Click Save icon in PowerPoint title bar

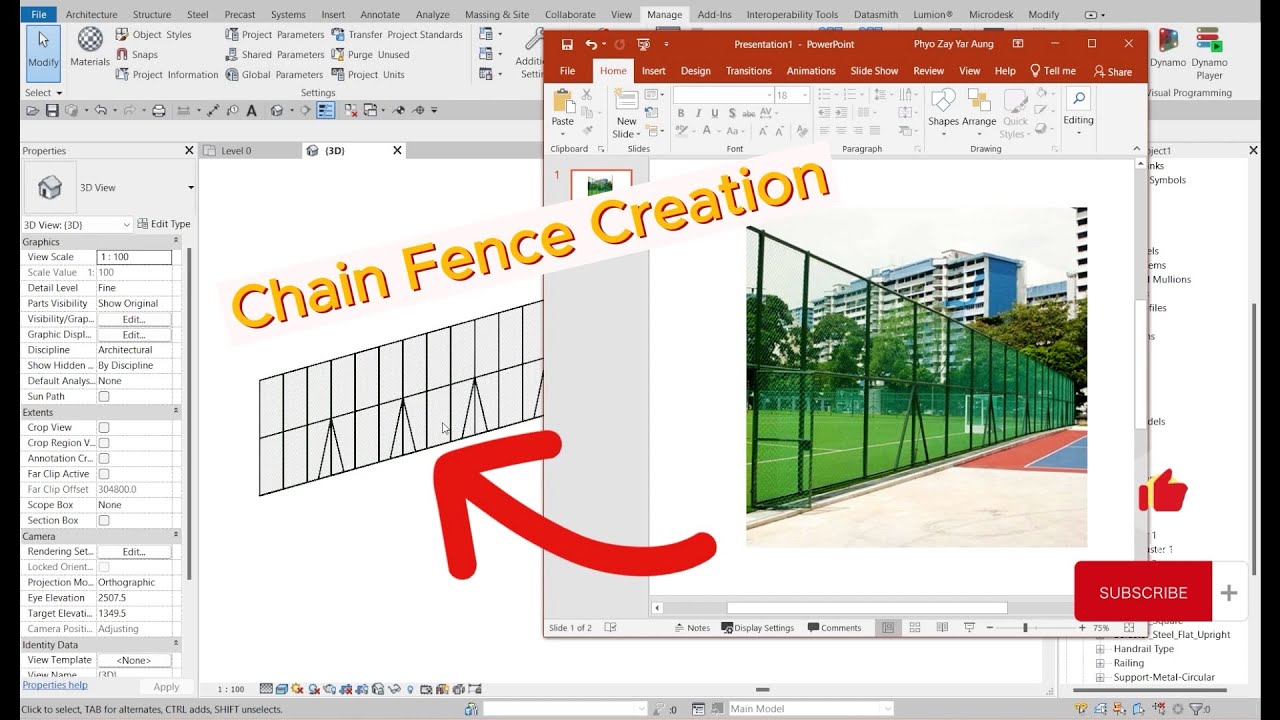point(567,44)
